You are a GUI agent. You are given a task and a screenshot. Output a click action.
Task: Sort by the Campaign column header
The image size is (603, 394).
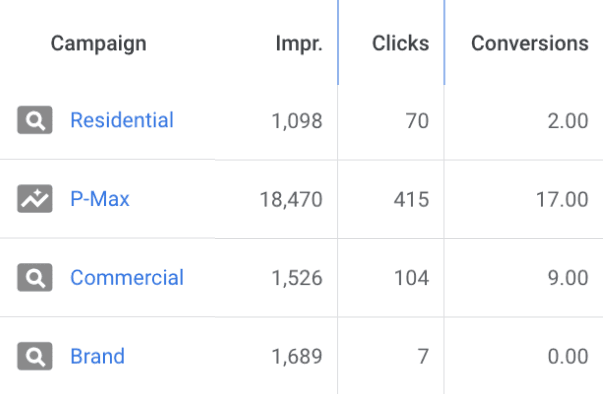pyautogui.click(x=98, y=43)
